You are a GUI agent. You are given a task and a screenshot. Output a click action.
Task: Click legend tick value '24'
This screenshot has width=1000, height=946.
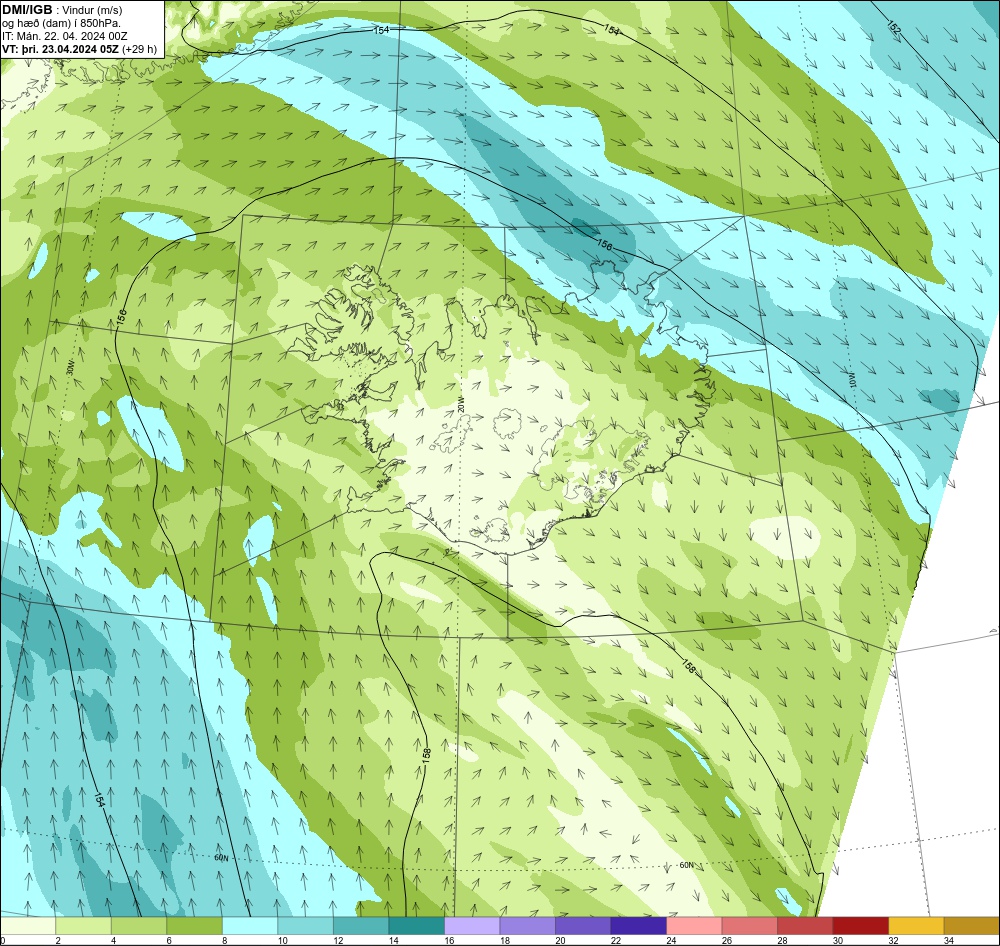coord(672,940)
